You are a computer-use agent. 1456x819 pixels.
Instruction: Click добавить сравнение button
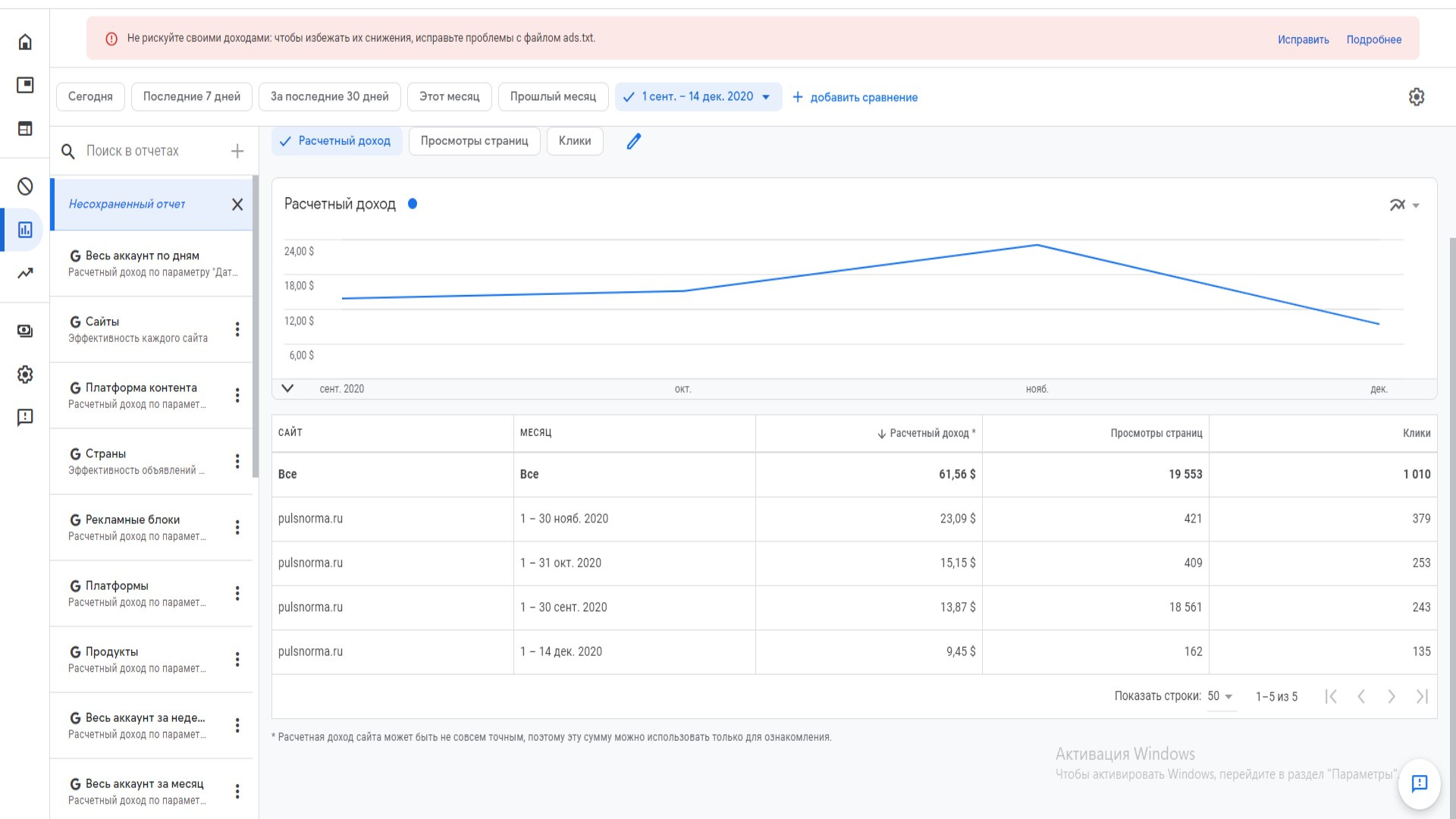(x=855, y=97)
